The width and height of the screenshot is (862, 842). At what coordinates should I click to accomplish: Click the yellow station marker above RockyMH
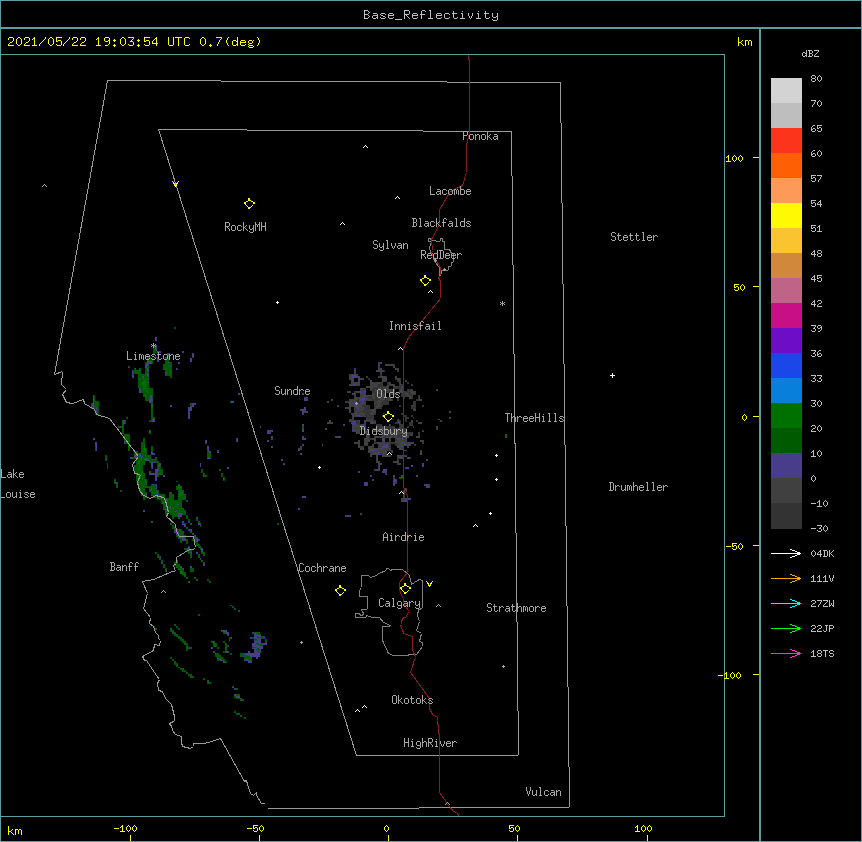point(249,203)
